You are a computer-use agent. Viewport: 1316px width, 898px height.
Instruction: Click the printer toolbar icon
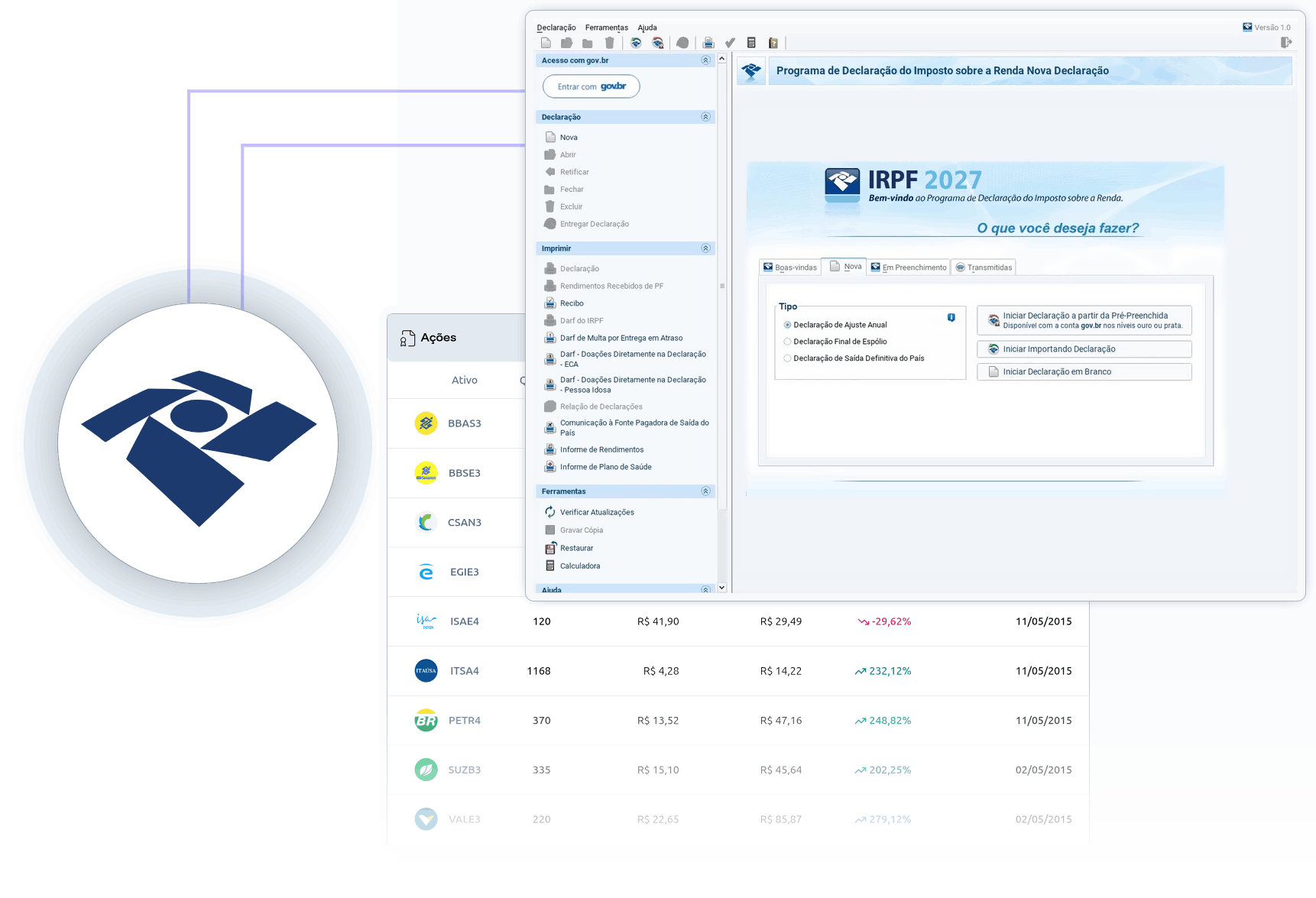click(x=708, y=43)
